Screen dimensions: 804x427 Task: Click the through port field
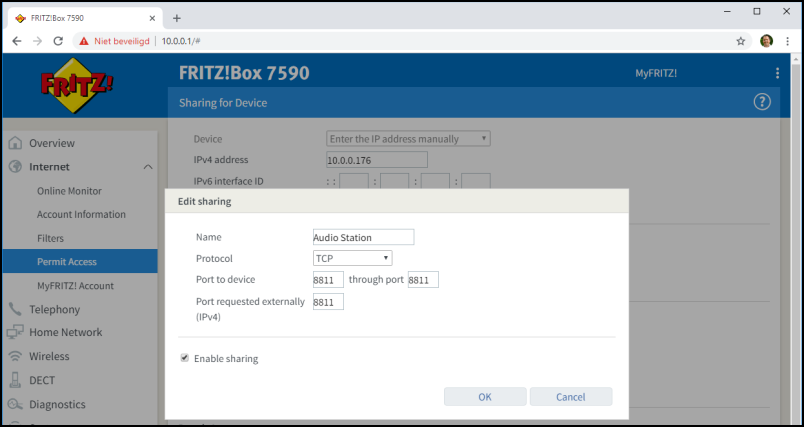[423, 280]
